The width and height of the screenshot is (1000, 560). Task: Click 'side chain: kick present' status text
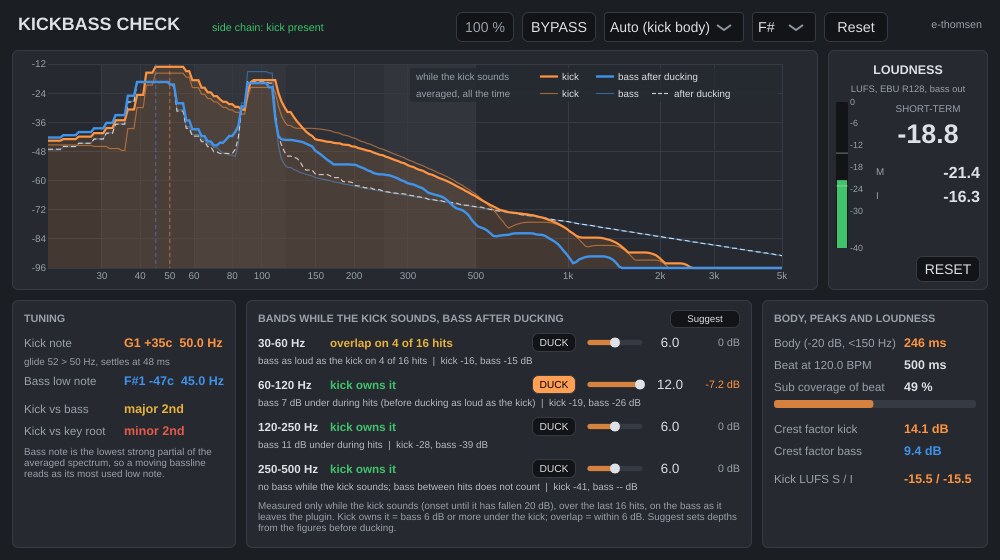point(267,27)
